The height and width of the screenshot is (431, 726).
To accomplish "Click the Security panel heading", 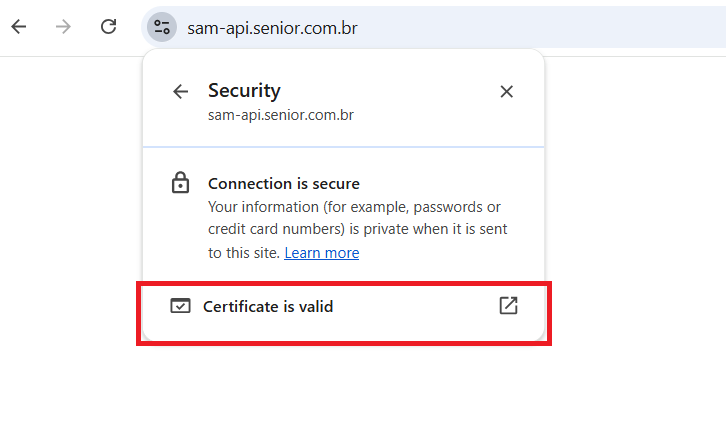I will tap(244, 91).
